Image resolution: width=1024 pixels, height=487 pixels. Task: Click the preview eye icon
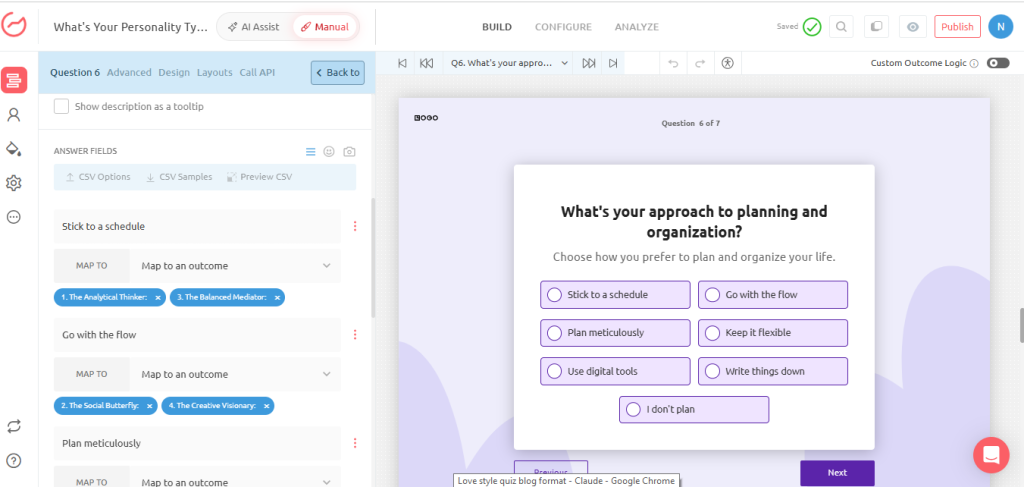coord(912,27)
